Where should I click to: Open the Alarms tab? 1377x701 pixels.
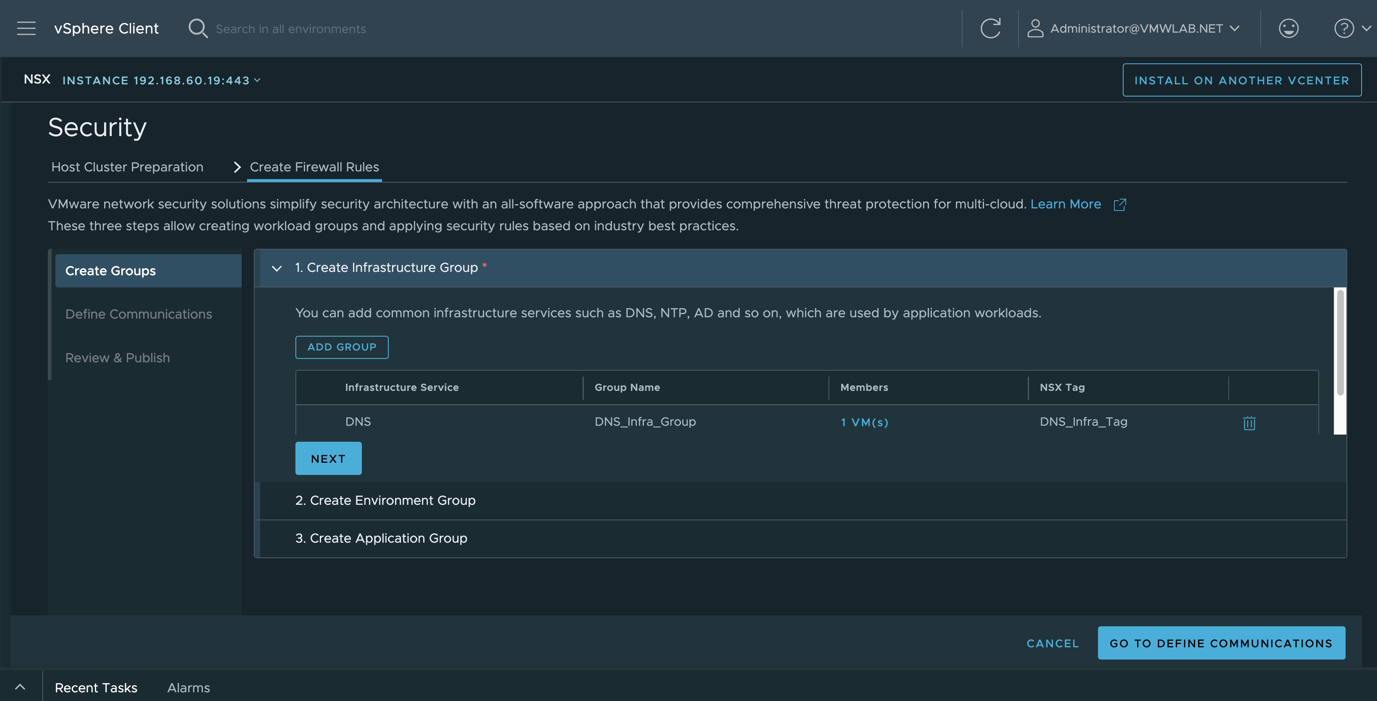[x=188, y=687]
